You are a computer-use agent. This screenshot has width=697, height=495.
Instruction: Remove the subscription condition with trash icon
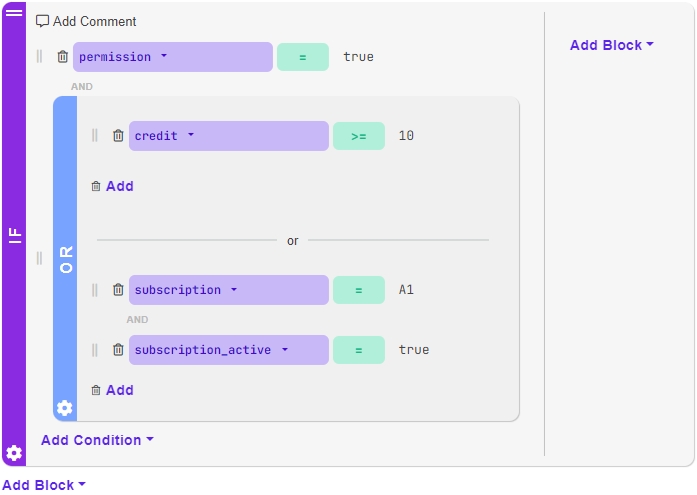[118, 290]
